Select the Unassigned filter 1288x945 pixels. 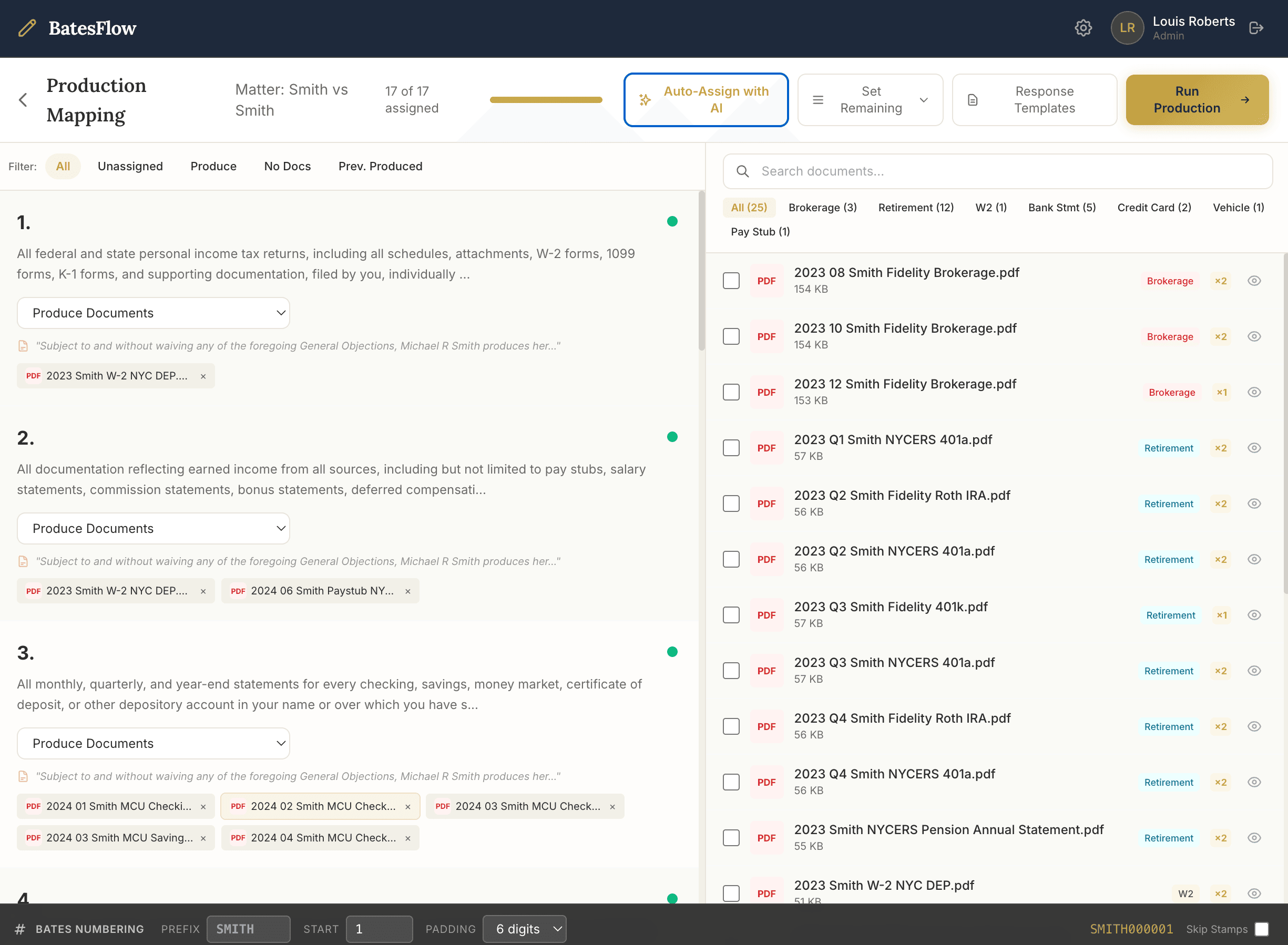coord(130,167)
